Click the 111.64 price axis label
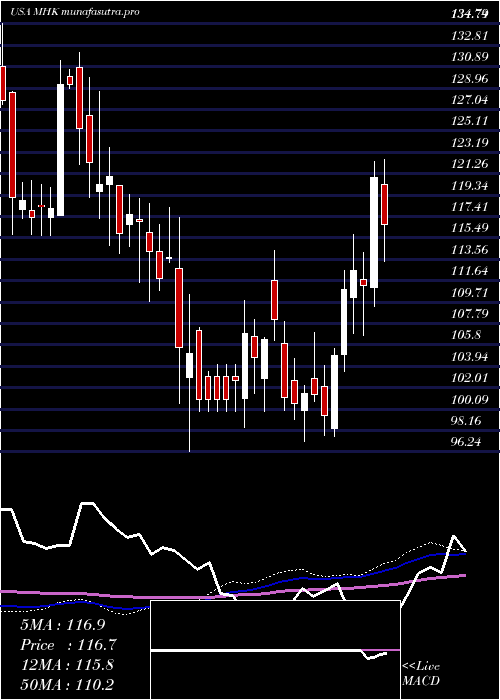This screenshot has width=500, height=700. click(x=469, y=271)
